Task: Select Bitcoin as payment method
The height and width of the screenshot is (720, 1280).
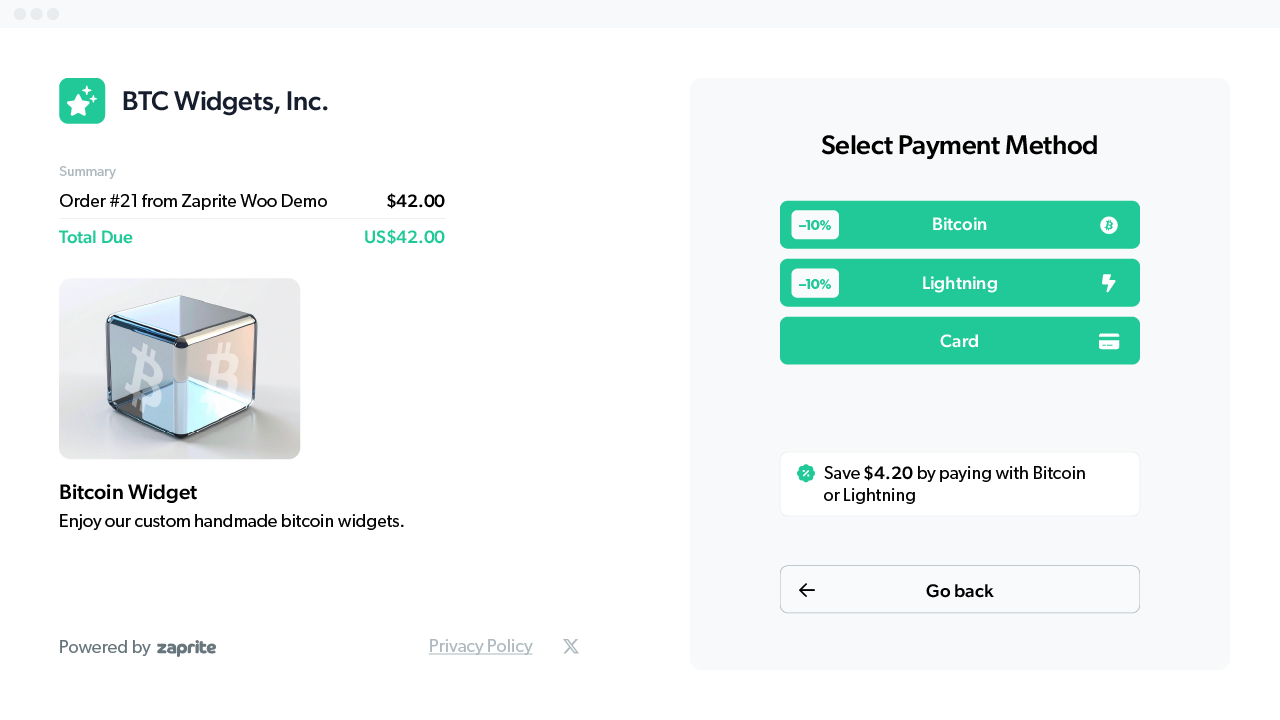Action: click(x=959, y=224)
